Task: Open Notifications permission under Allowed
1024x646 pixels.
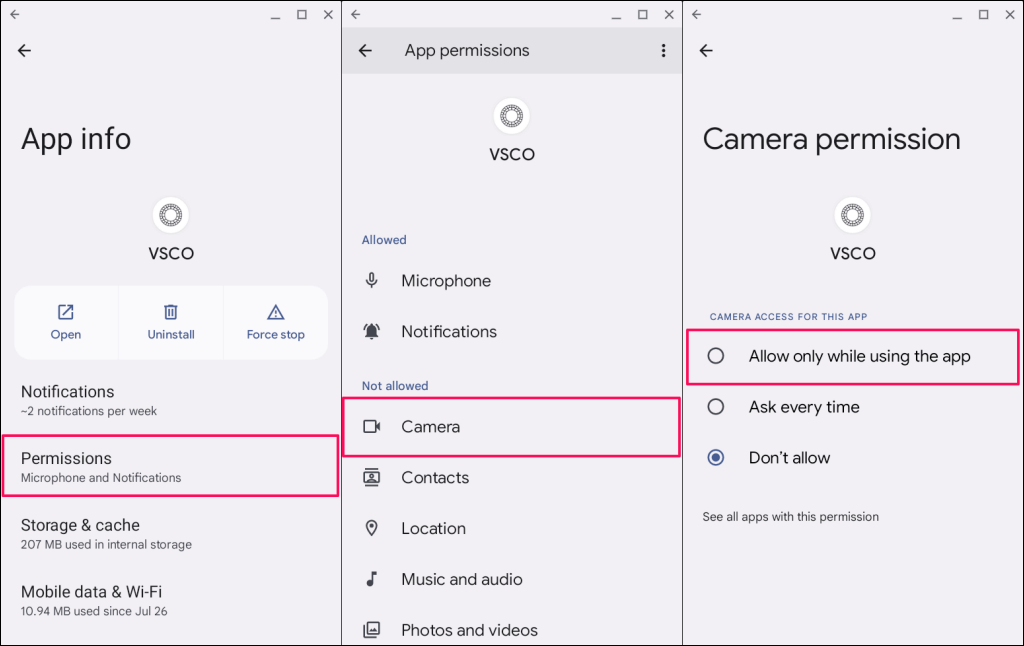Action: pos(511,332)
